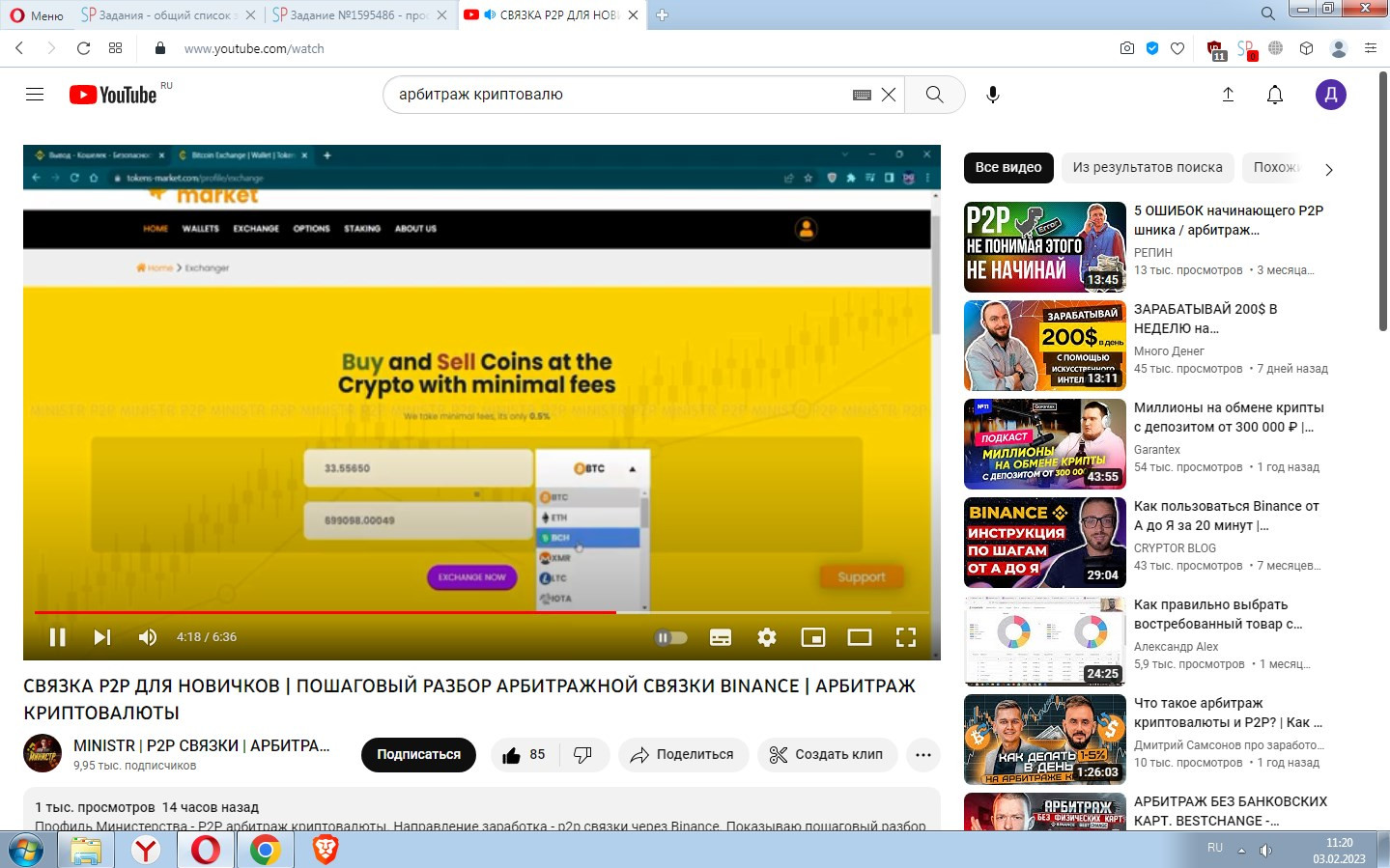Open Миллионы на обмене крипты video

pos(1229,417)
